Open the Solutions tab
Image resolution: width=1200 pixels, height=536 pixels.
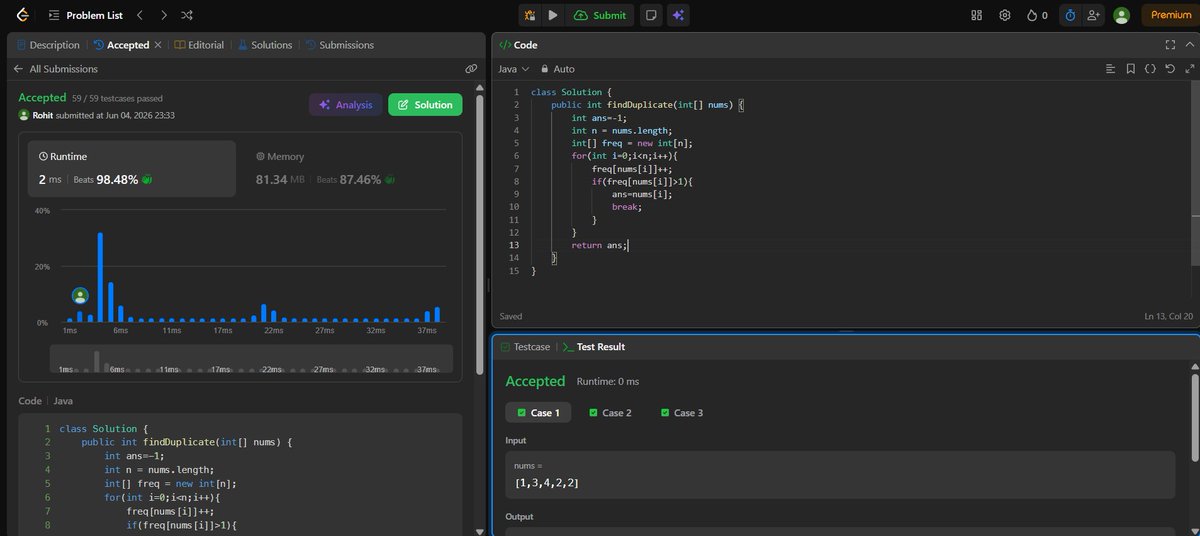pyautogui.click(x=265, y=45)
